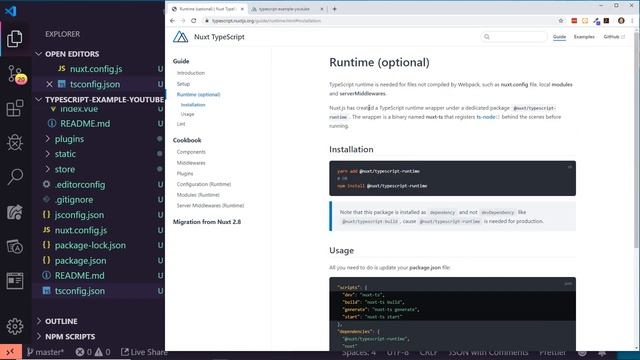The image size is (640, 360).
Task: Click the browser address bar
Action: [x=380, y=20]
